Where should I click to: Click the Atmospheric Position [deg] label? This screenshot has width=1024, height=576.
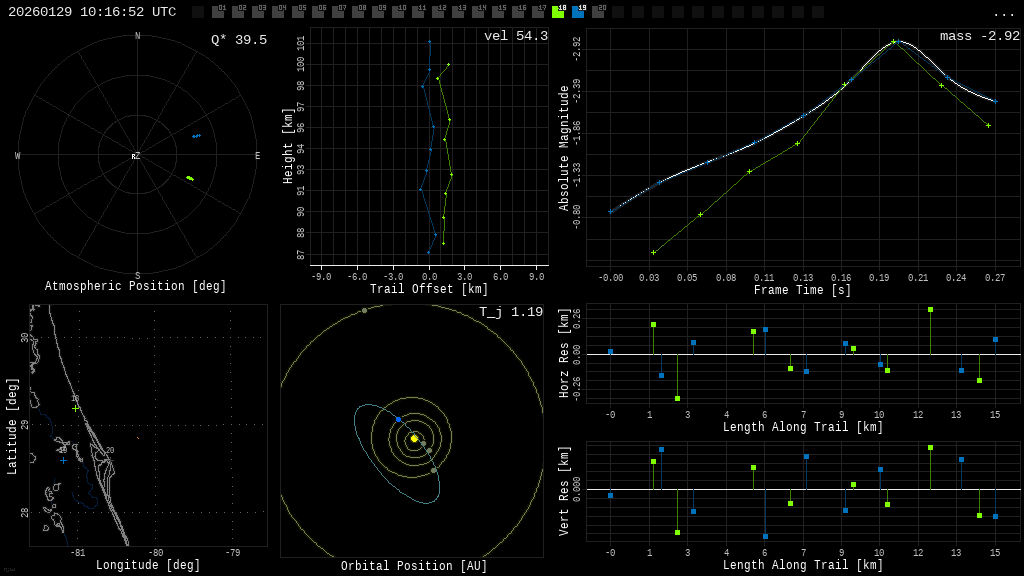tap(135, 286)
